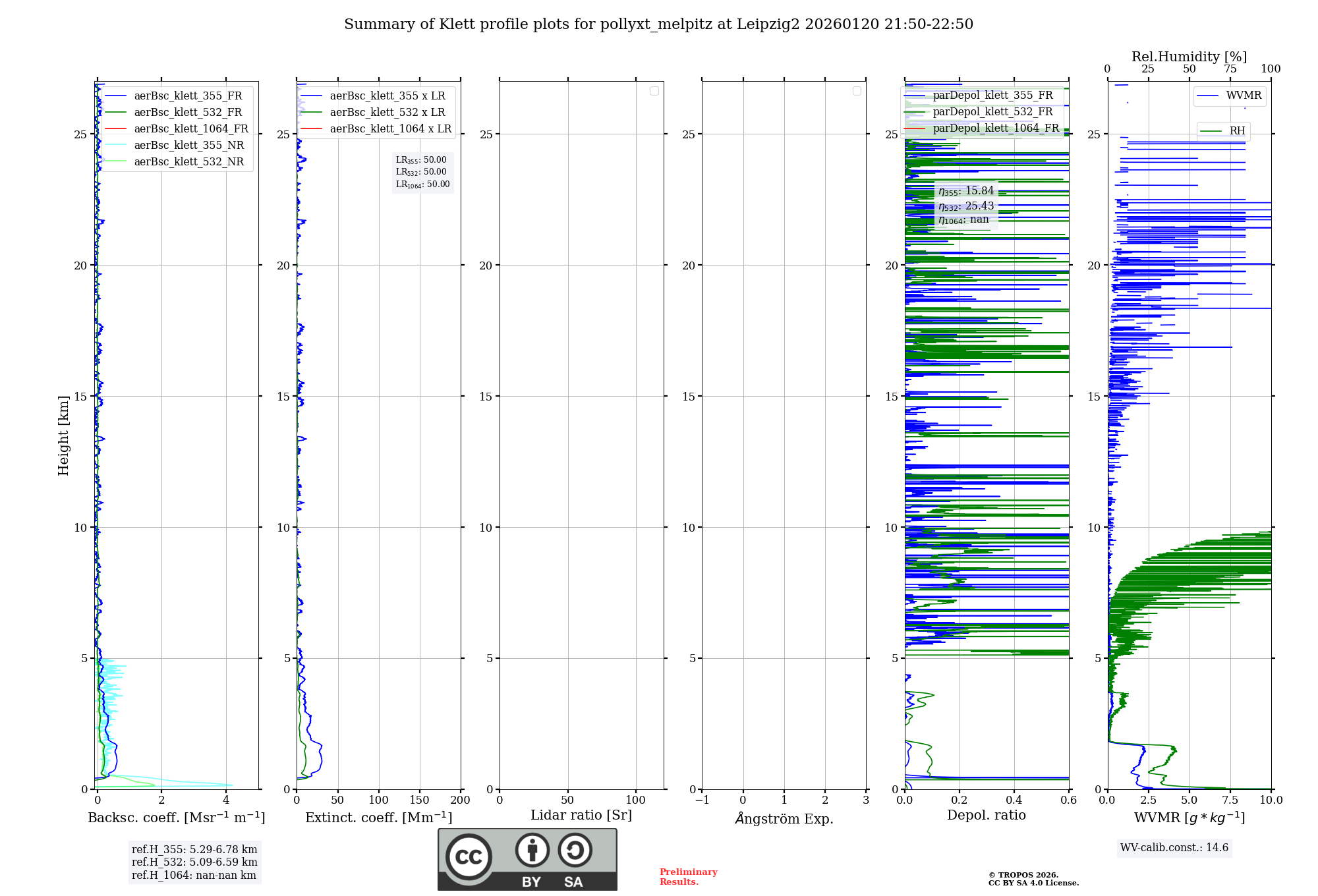Screen dimensions: 1318x896
Task: Click the η532 25.43 annotation
Action: 965,206
